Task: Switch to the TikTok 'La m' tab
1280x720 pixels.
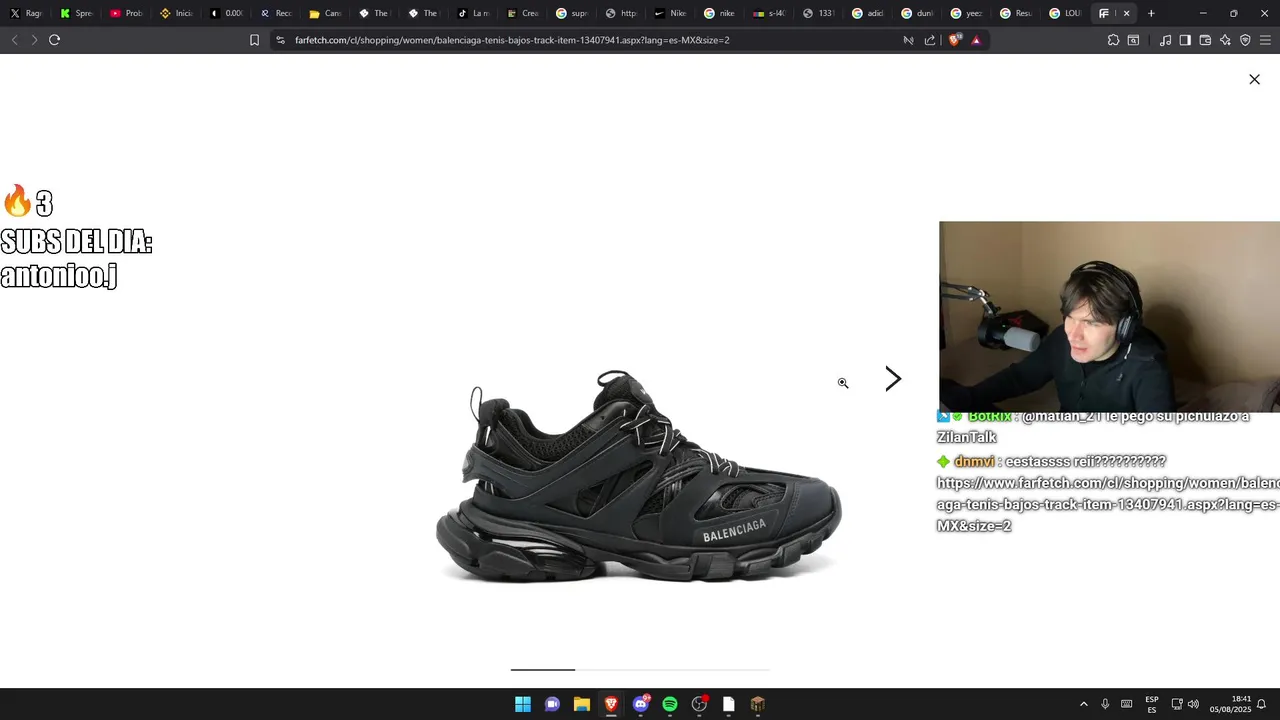Action: [x=472, y=13]
